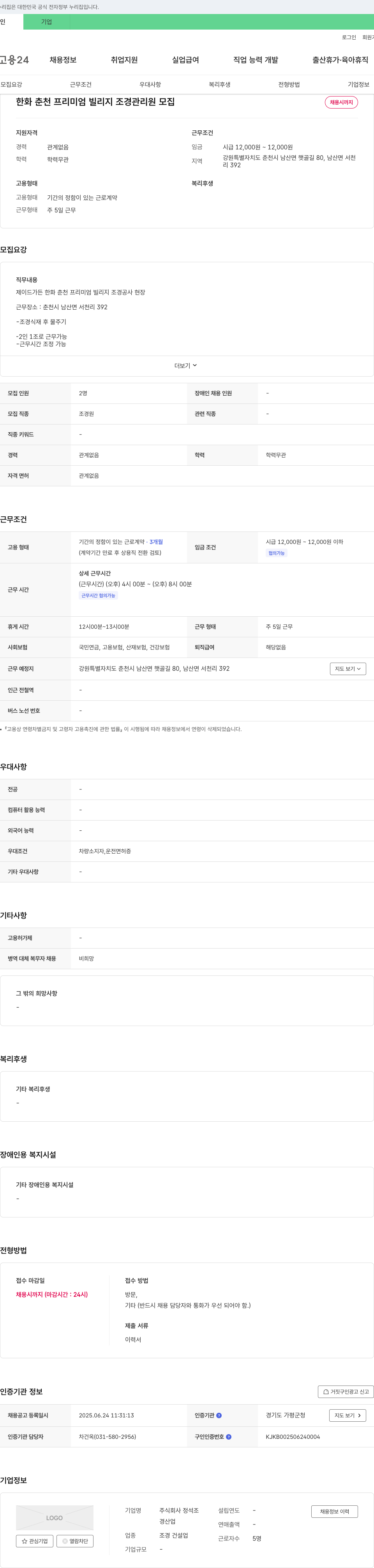Click company name 주식회사 정석조경산업
The width and height of the screenshot is (374, 1568).
179,1515
